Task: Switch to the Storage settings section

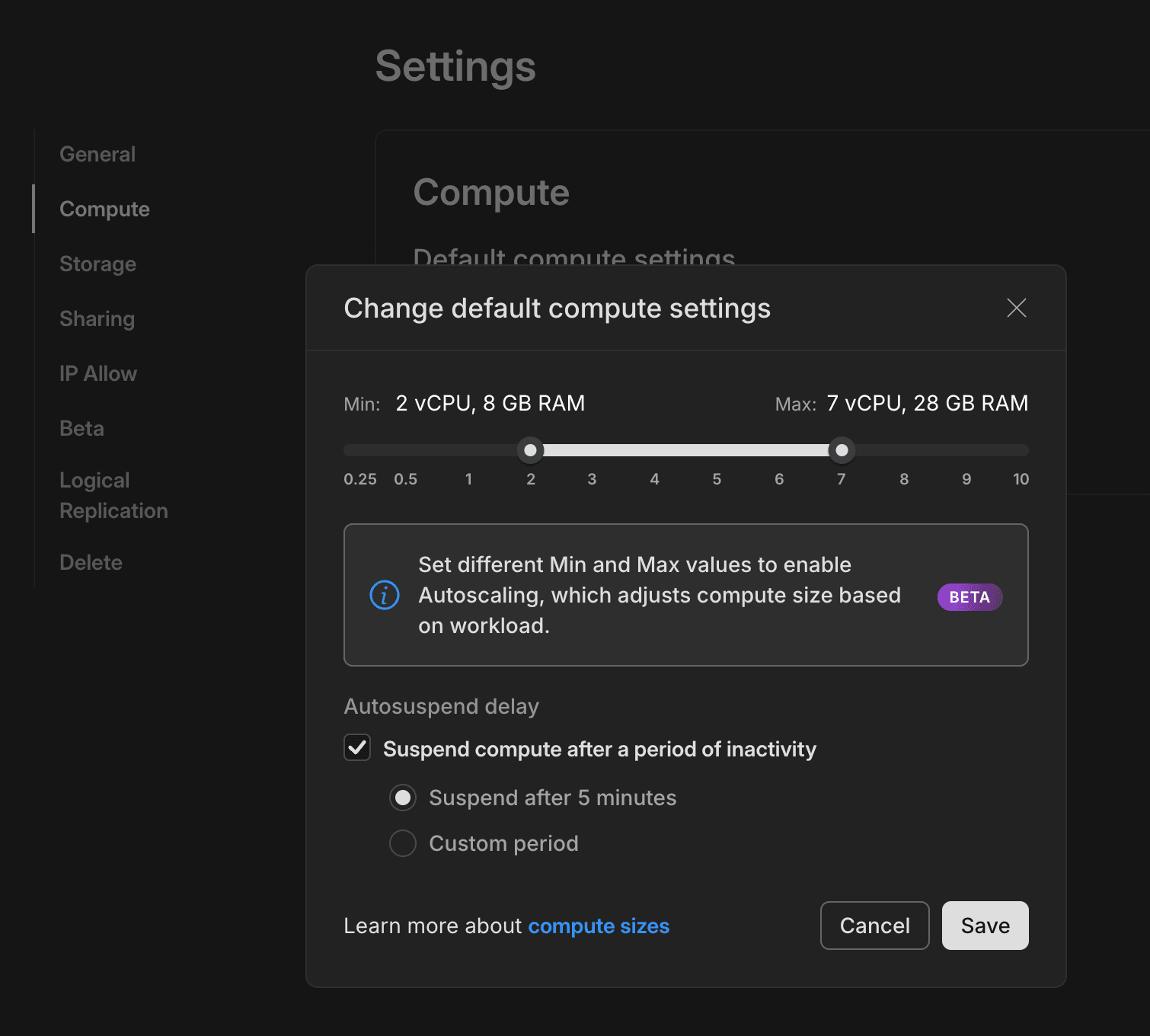Action: pyautogui.click(x=97, y=264)
